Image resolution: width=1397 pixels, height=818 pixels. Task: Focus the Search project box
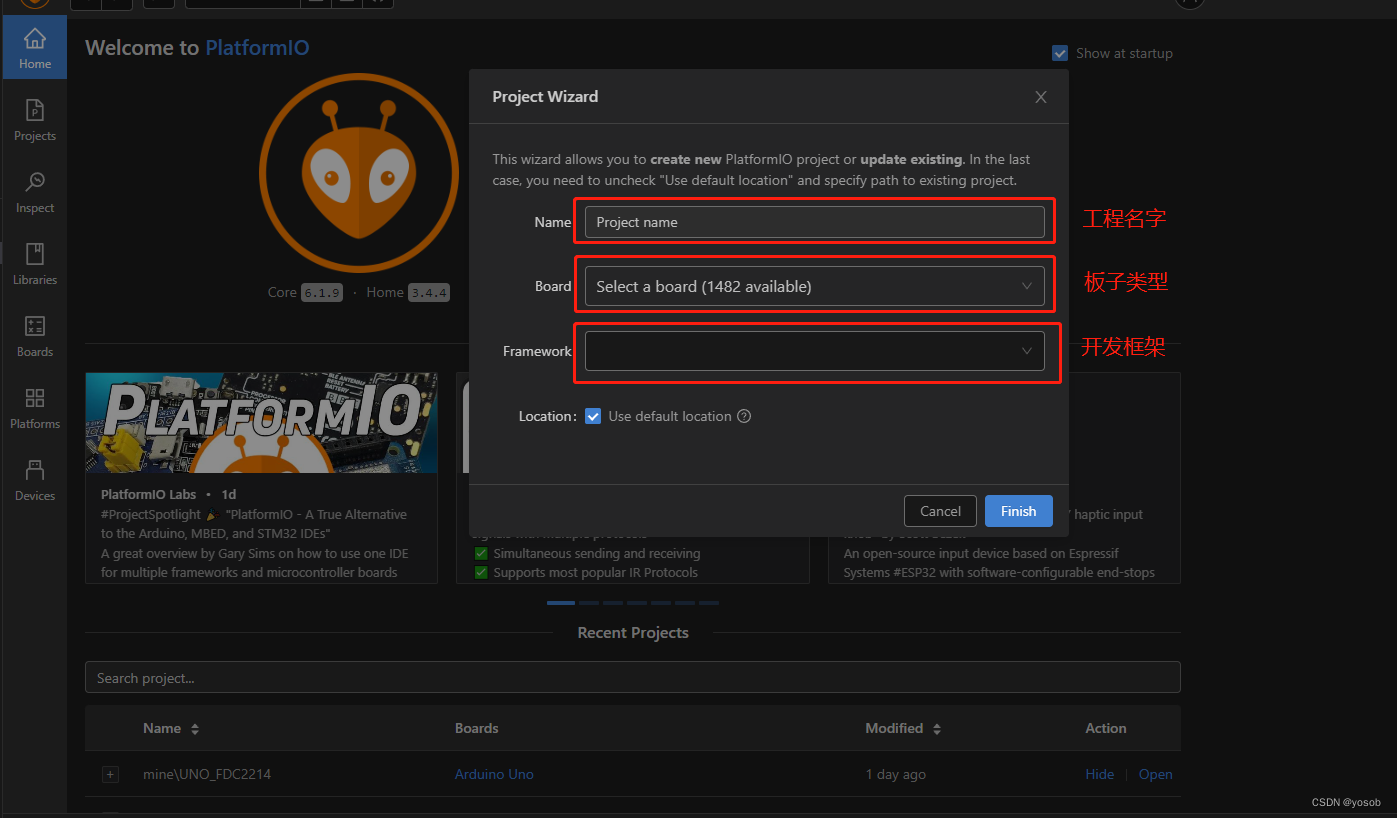[x=632, y=678]
